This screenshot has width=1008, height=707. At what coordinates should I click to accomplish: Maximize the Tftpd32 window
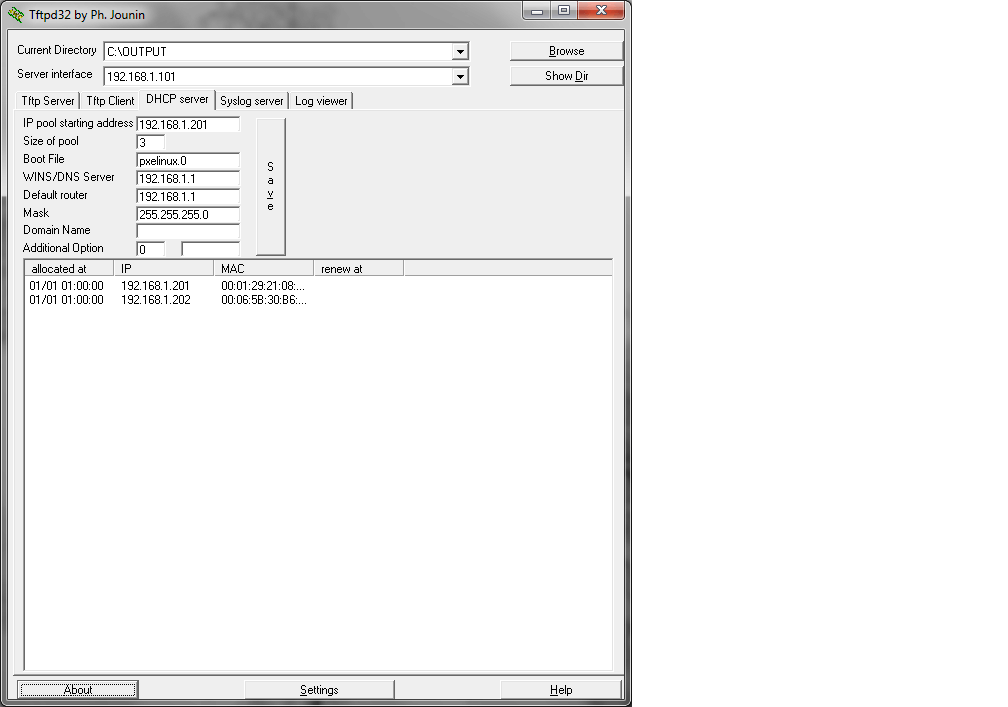(564, 10)
